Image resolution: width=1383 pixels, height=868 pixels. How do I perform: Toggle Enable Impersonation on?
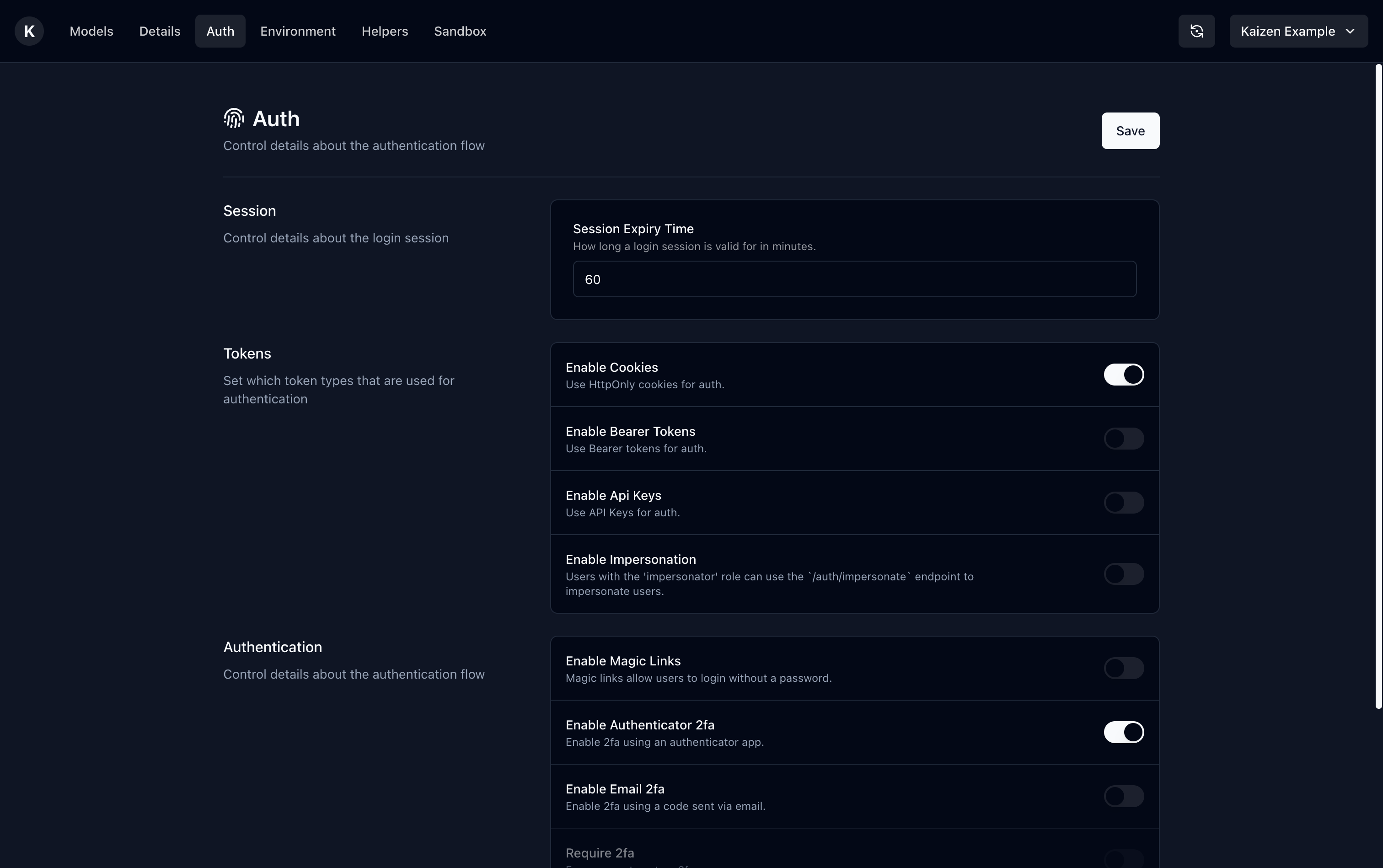(1124, 574)
